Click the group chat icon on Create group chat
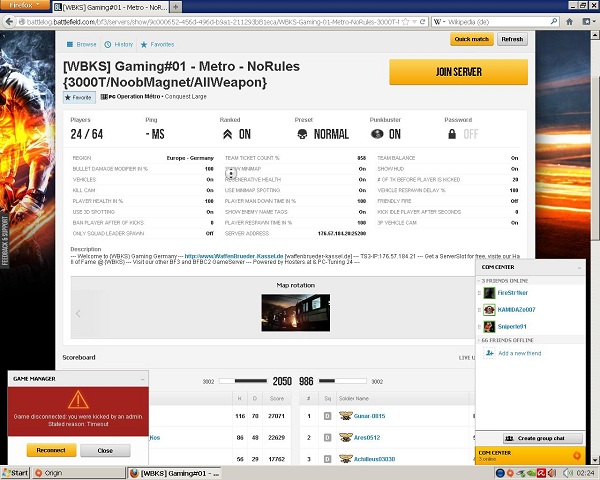600x480 pixels. 509,438
